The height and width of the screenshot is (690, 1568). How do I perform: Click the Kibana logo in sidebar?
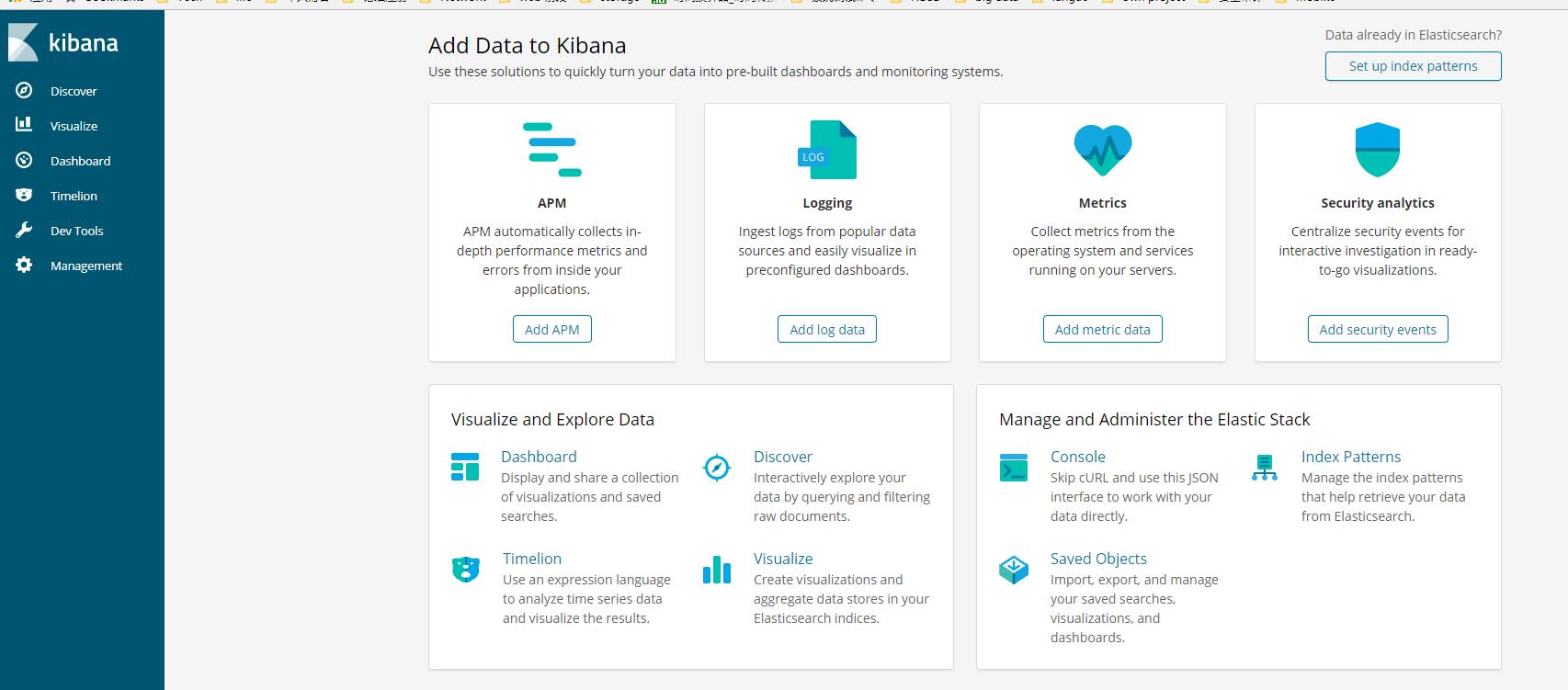point(63,42)
